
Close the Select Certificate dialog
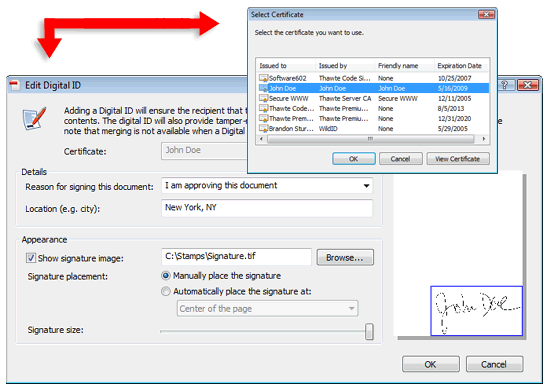487,14
